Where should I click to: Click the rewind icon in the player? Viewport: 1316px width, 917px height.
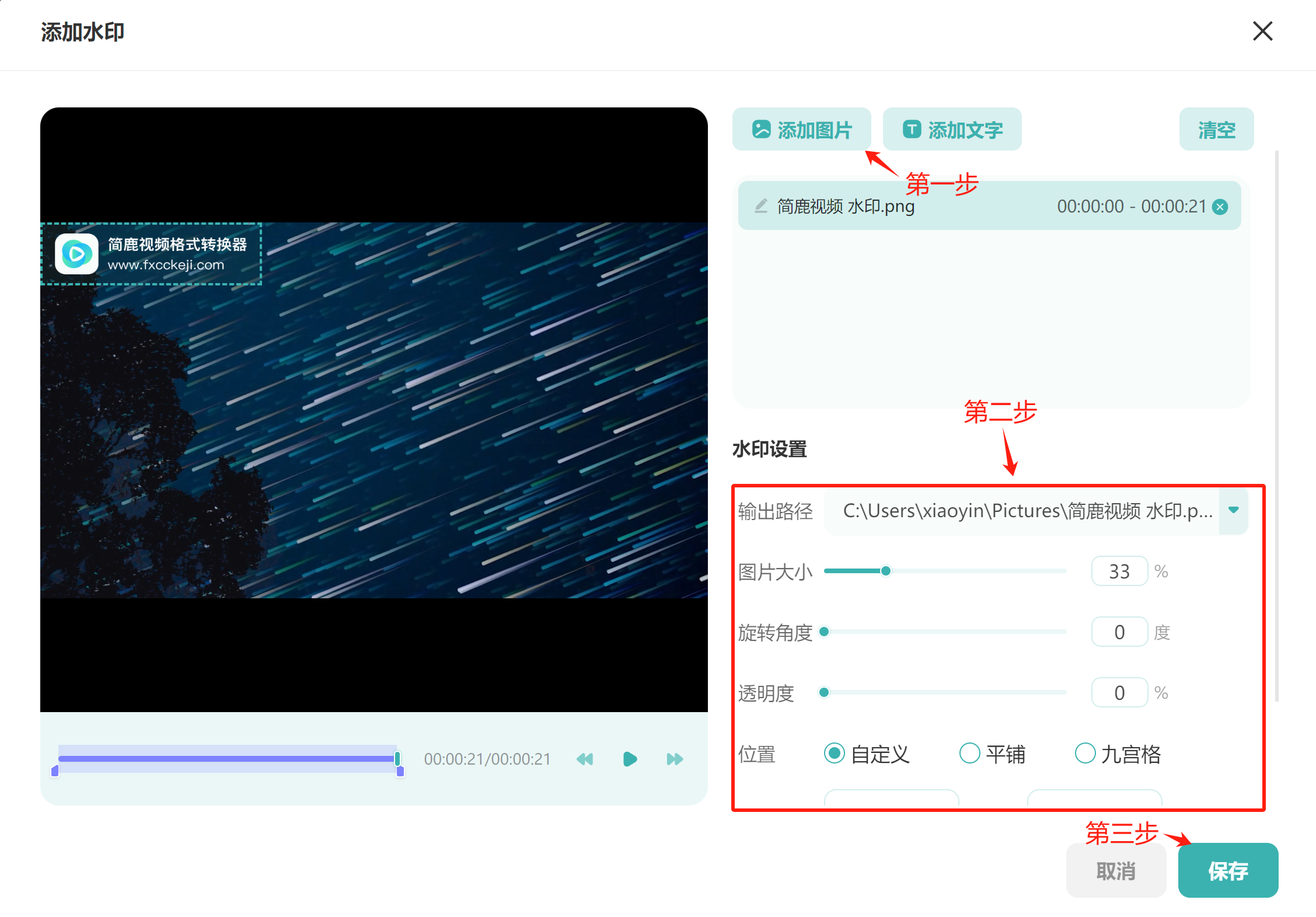[x=585, y=759]
